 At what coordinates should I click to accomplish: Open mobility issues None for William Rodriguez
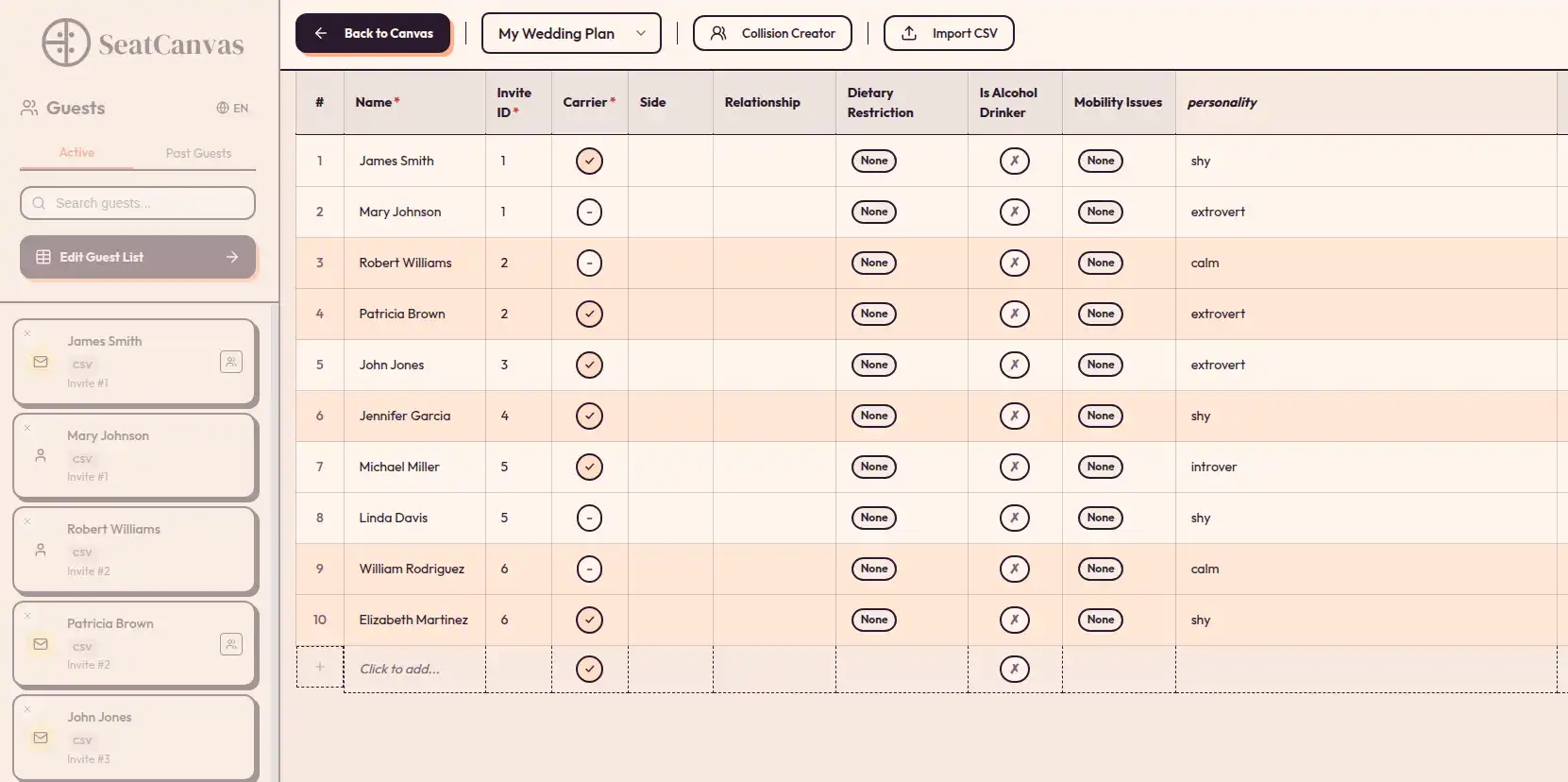point(1101,569)
